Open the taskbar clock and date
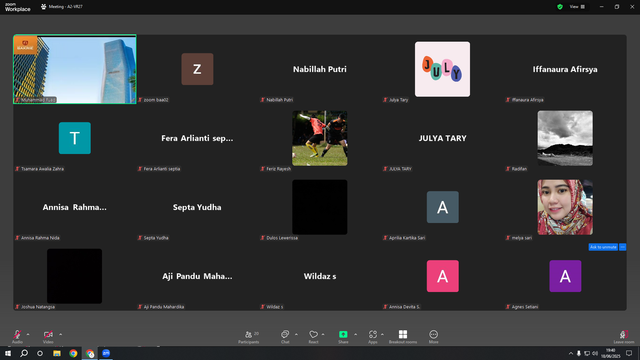 click(x=611, y=353)
